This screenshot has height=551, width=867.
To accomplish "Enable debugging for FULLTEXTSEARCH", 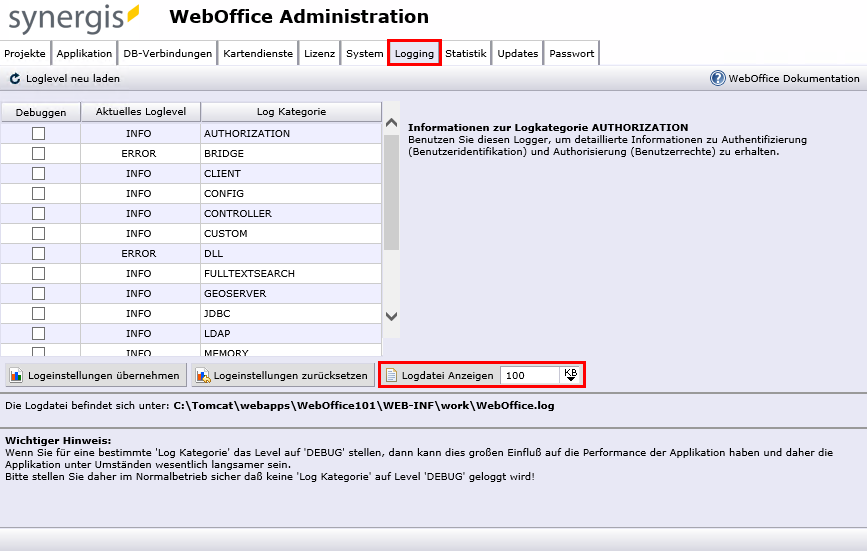I will pyautogui.click(x=38, y=273).
